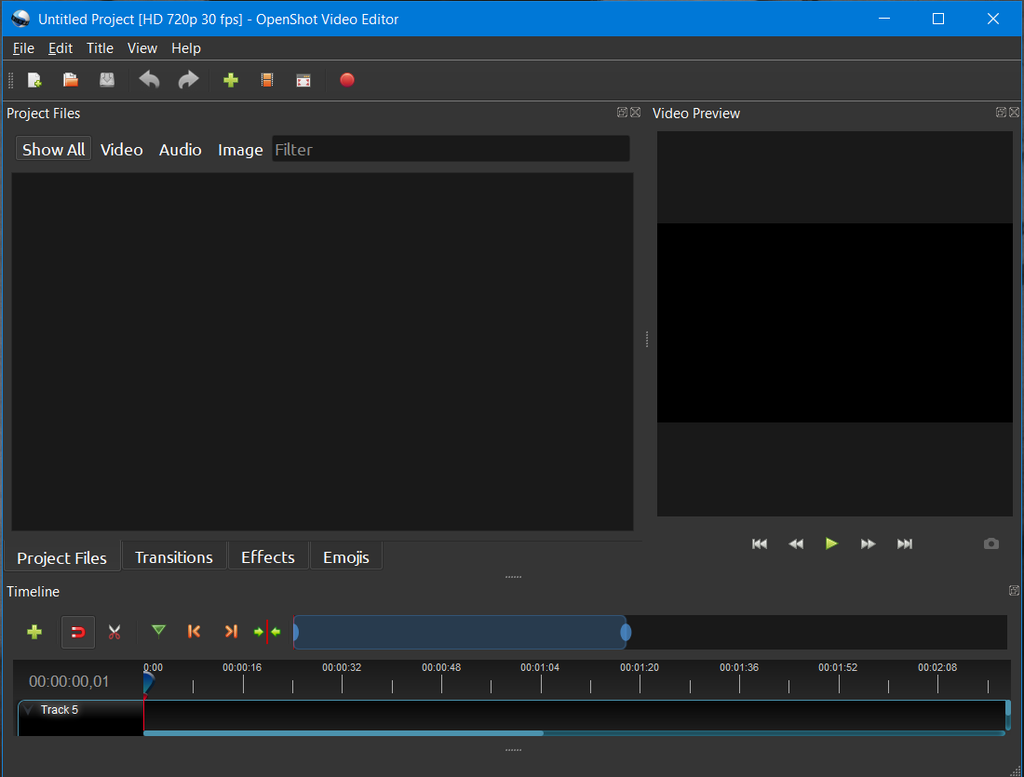The image size is (1024, 777).
Task: Select the Show All filter
Action: 54,150
